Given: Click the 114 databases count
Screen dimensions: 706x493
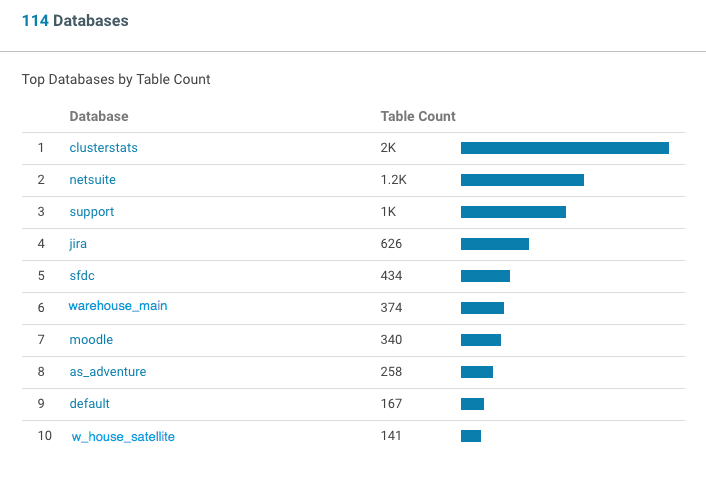Looking at the screenshot, I should tap(35, 20).
